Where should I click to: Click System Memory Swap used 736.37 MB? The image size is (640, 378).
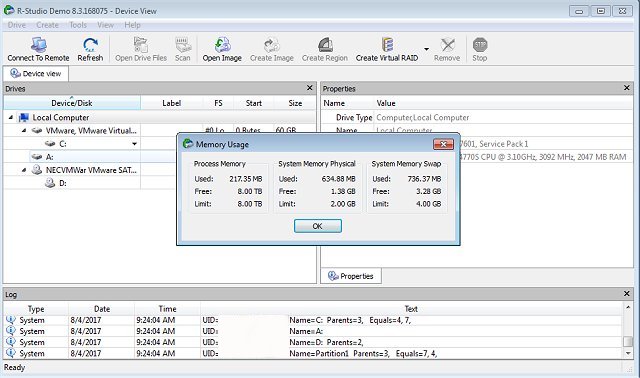[424, 179]
